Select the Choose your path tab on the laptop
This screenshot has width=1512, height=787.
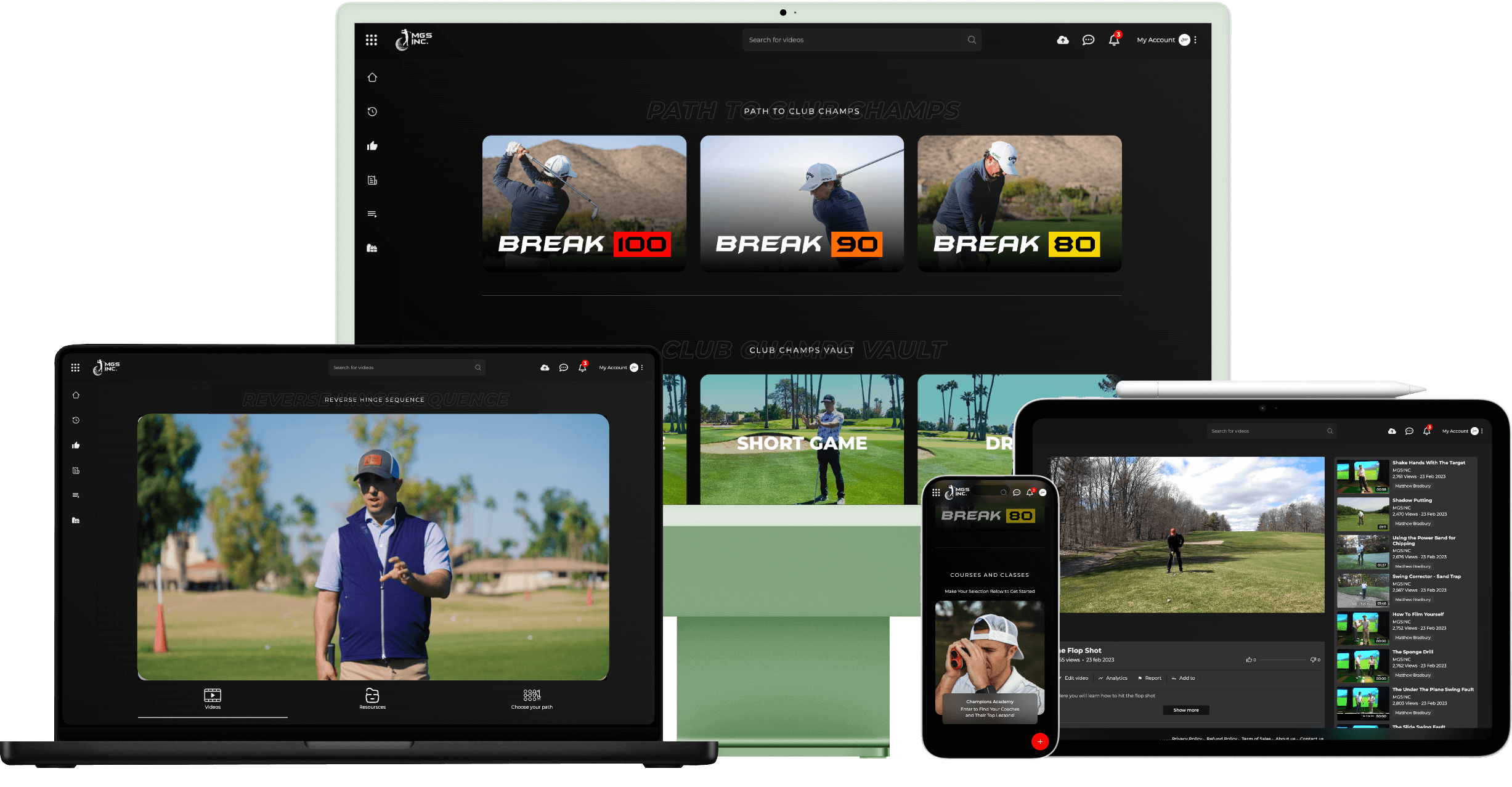[532, 698]
